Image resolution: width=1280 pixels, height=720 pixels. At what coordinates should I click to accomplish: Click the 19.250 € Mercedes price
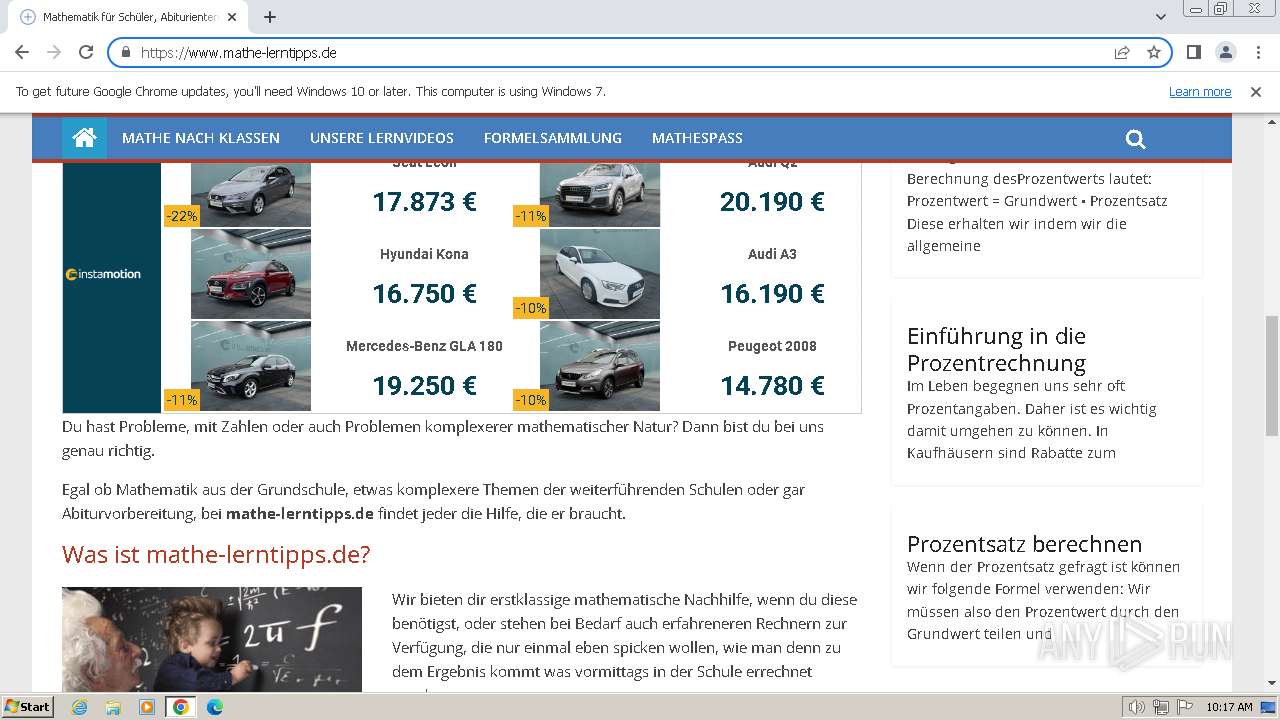(424, 386)
